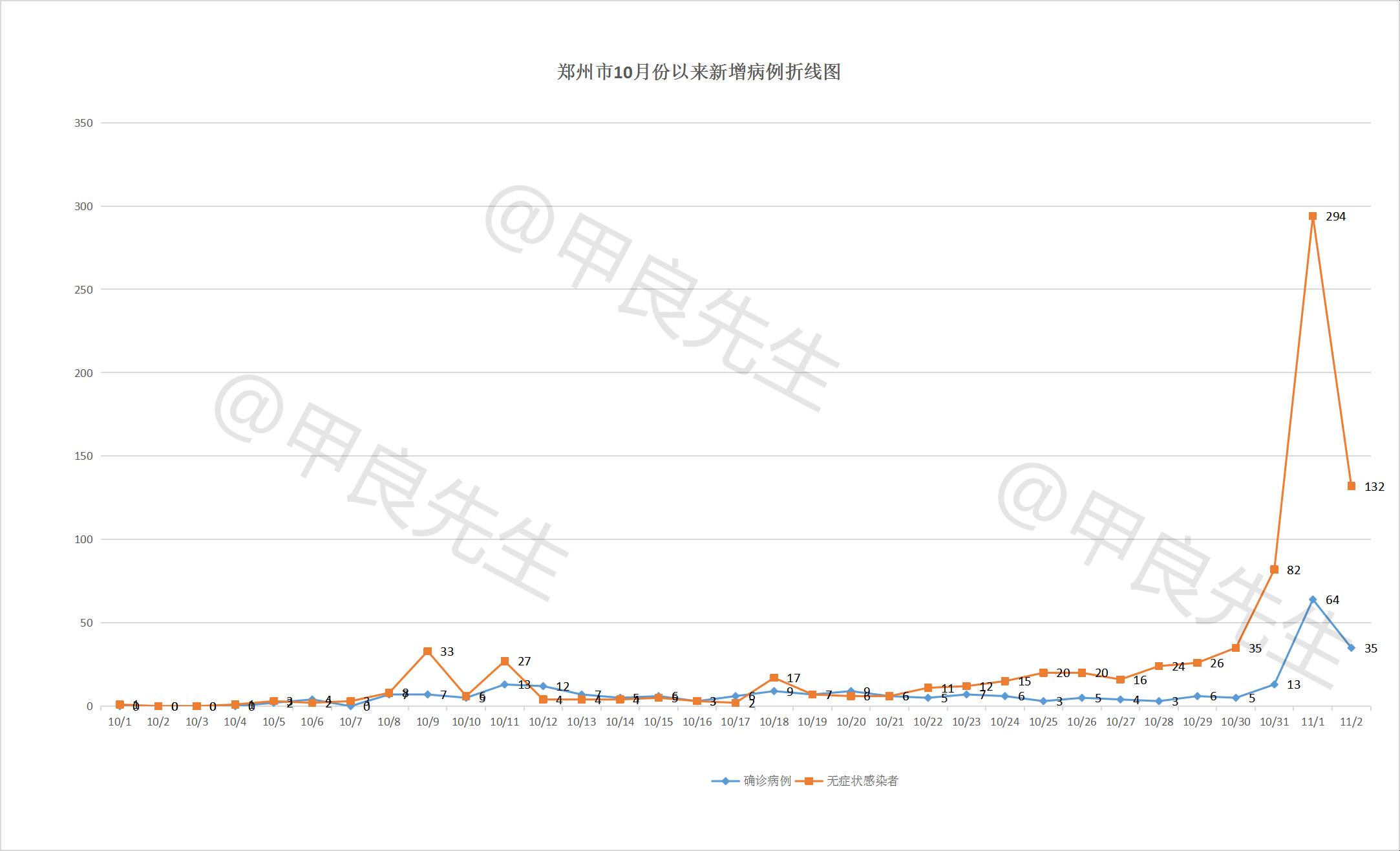The image size is (1400, 851).
Task: Click the data label 11
Action: [948, 689]
